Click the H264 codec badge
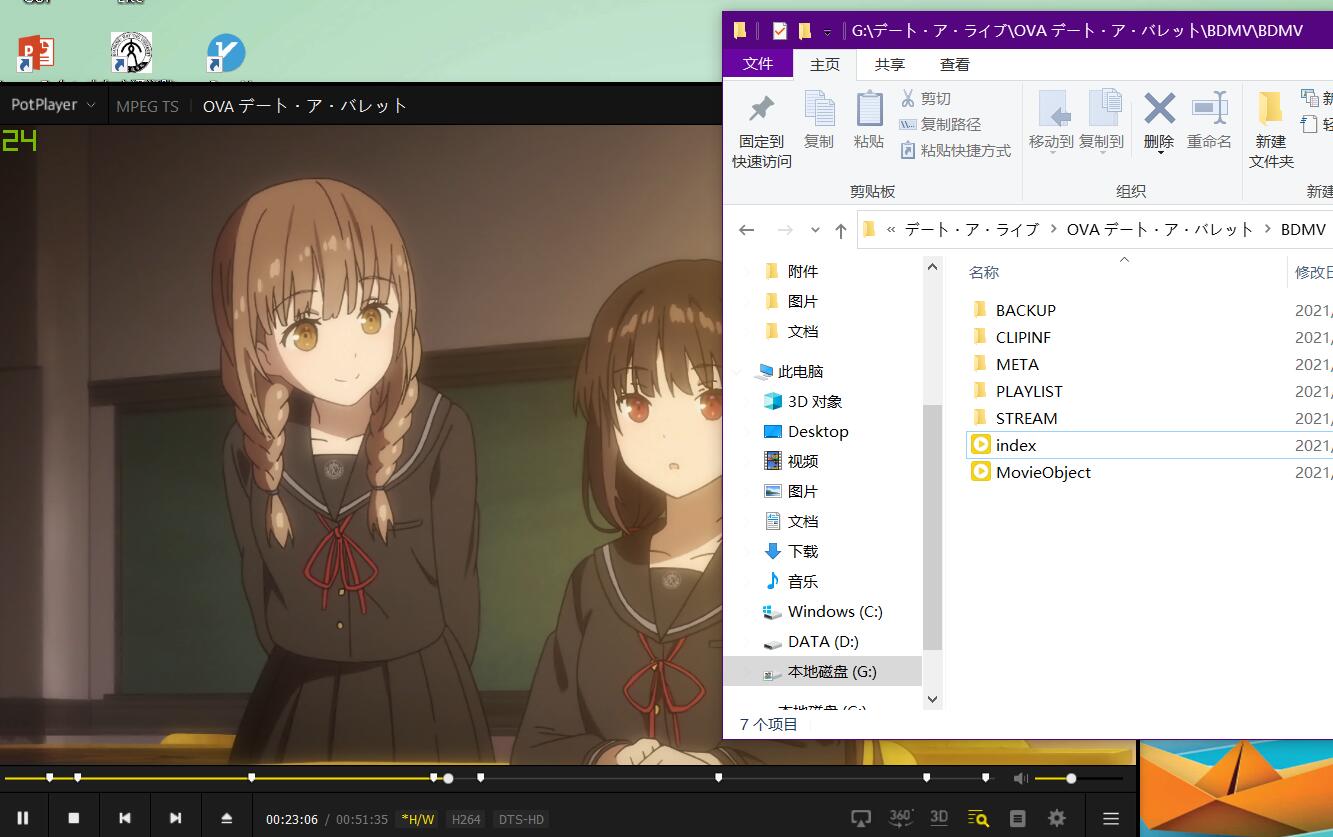Screen dimensions: 1333x837 [x=466, y=819]
